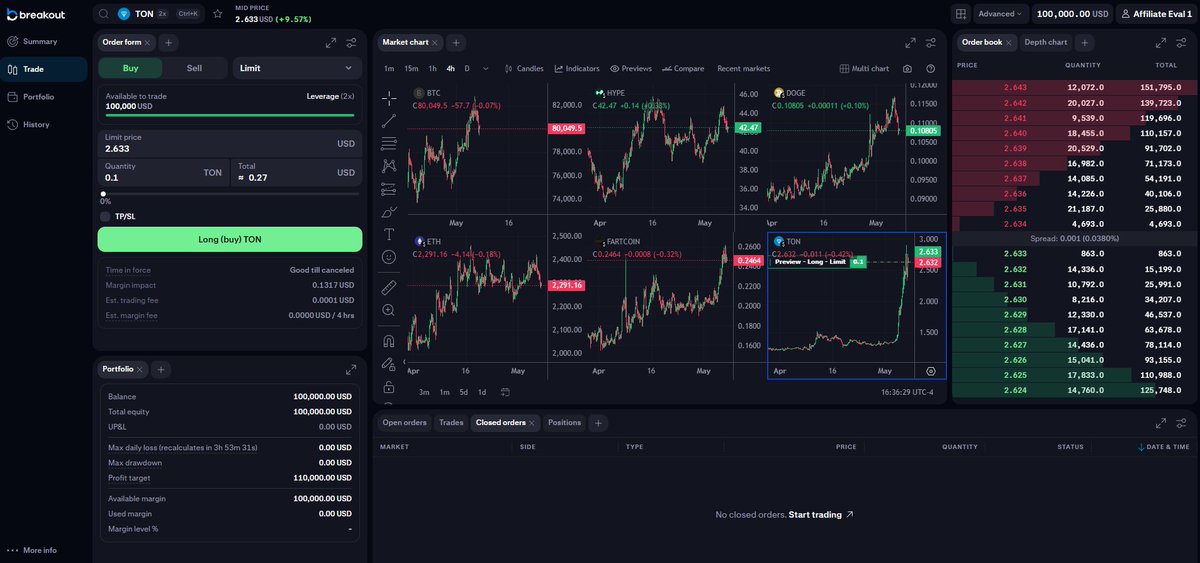Toggle lock all drawings padlock
1200x563 pixels.
pos(389,387)
